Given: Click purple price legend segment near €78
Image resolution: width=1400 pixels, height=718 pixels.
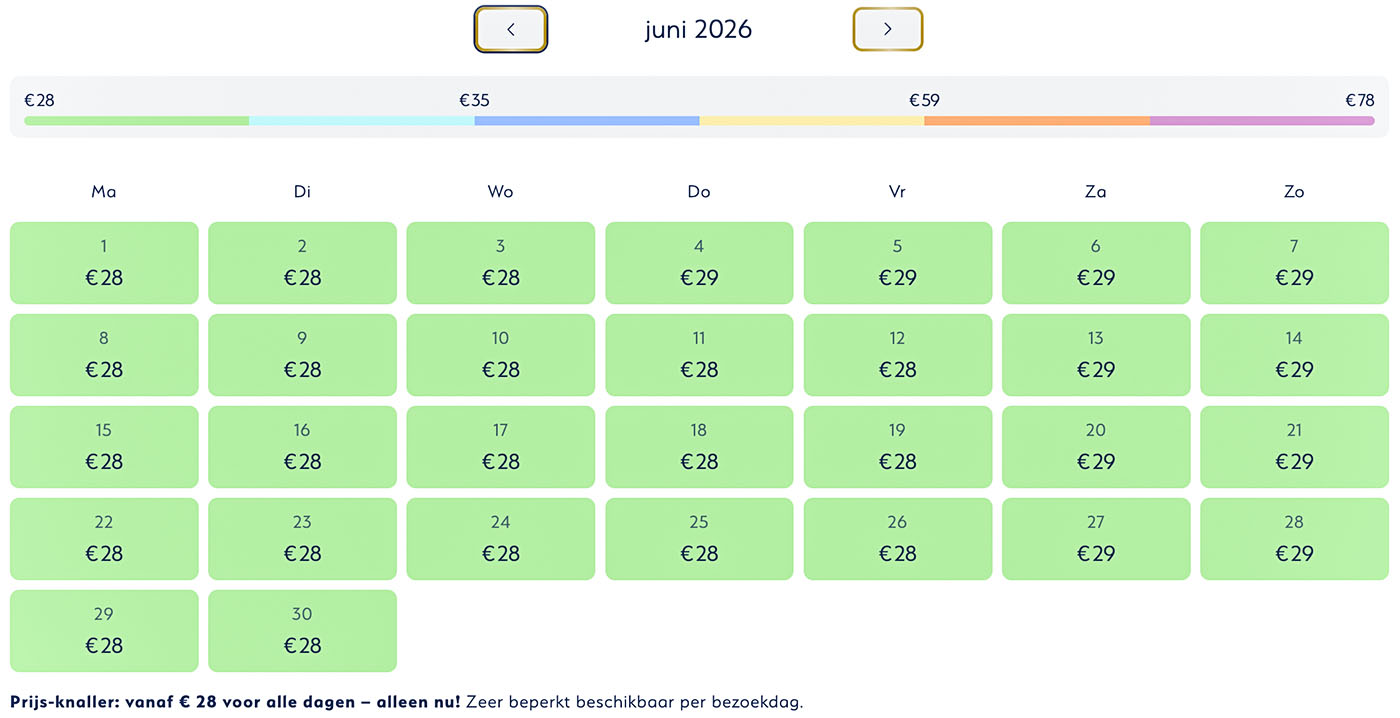Looking at the screenshot, I should [x=1262, y=121].
